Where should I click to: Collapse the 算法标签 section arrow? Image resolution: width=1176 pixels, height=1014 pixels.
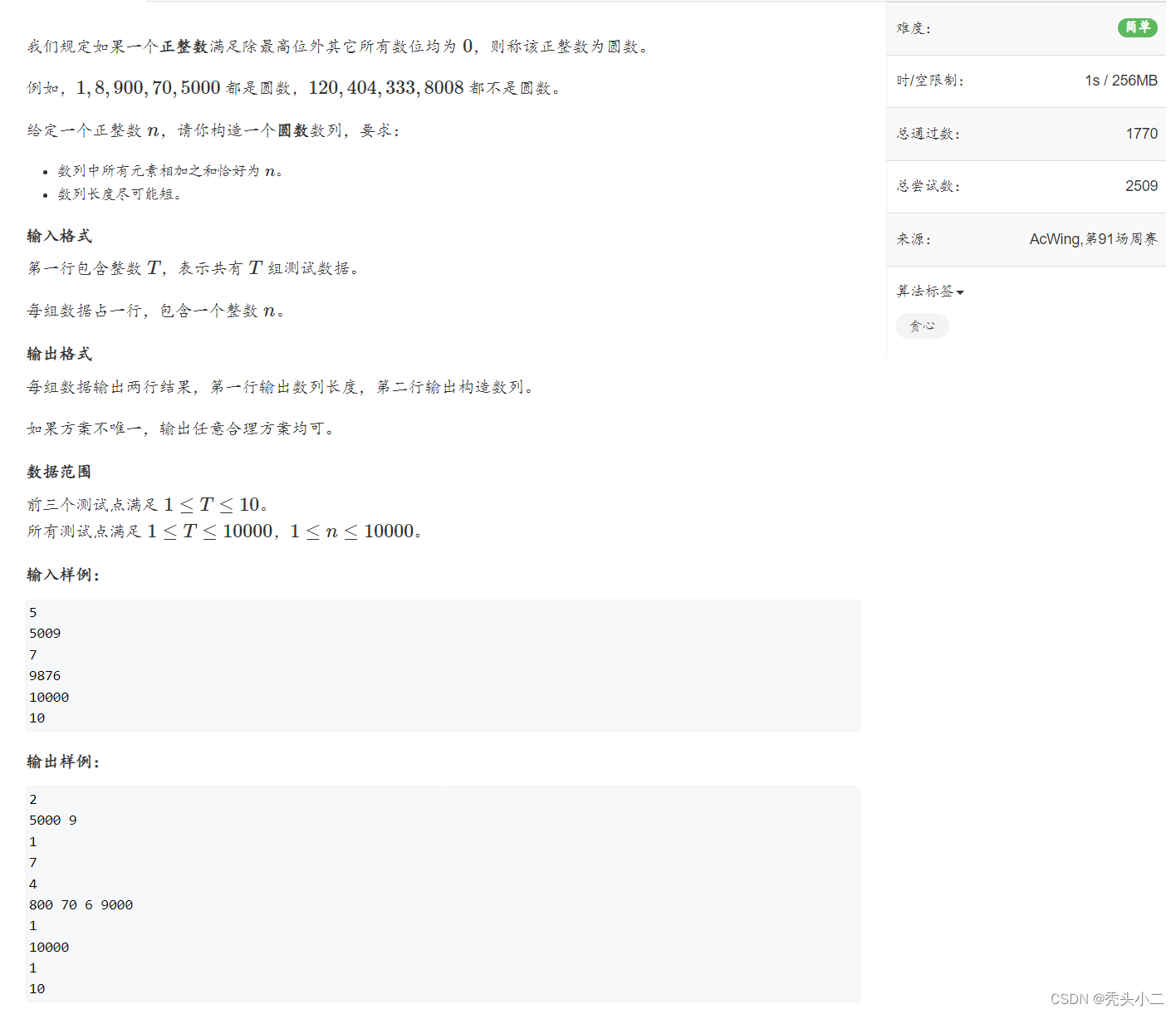[x=961, y=292]
